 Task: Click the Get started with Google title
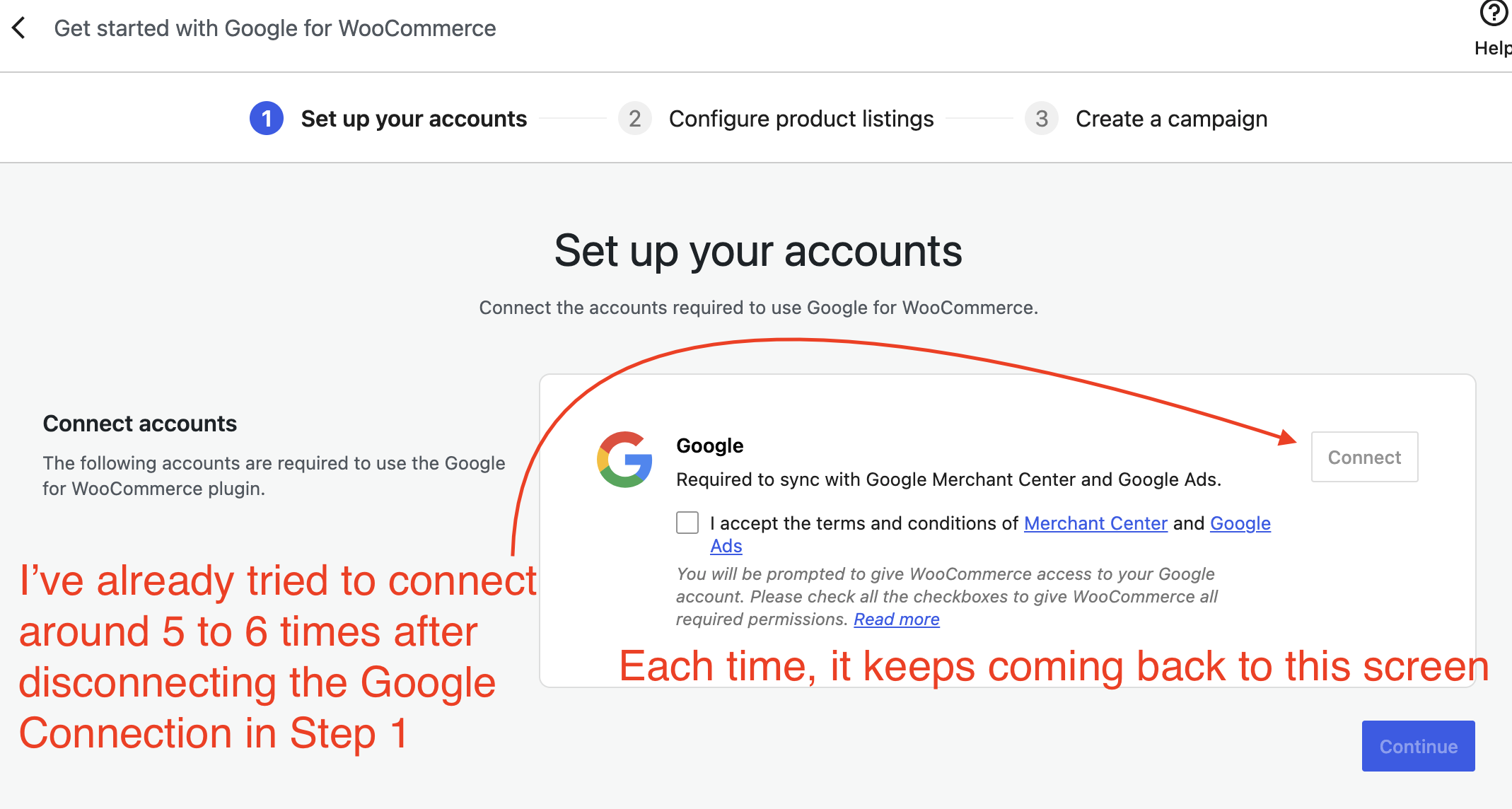[275, 28]
